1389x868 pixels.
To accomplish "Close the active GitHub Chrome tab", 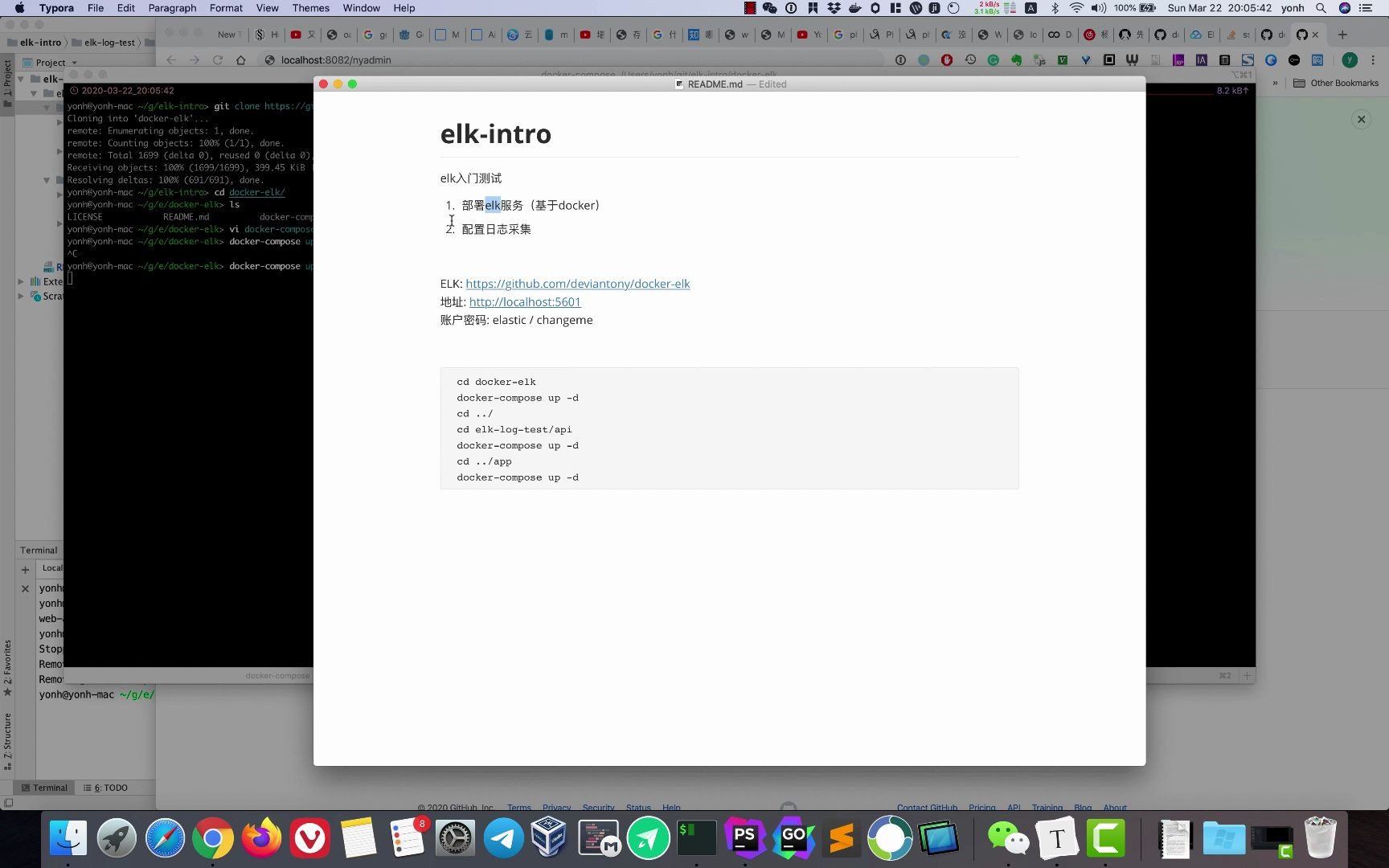I will coord(1315,35).
